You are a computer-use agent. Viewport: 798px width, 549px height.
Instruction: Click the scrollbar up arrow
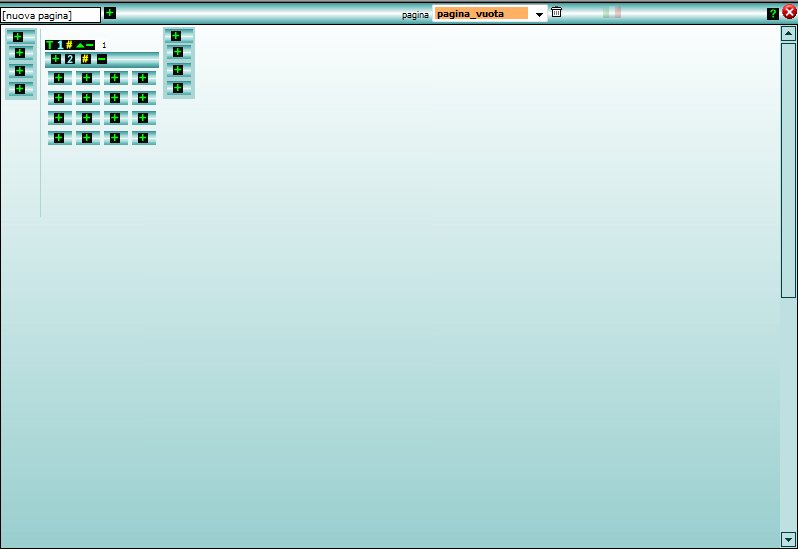[x=788, y=34]
